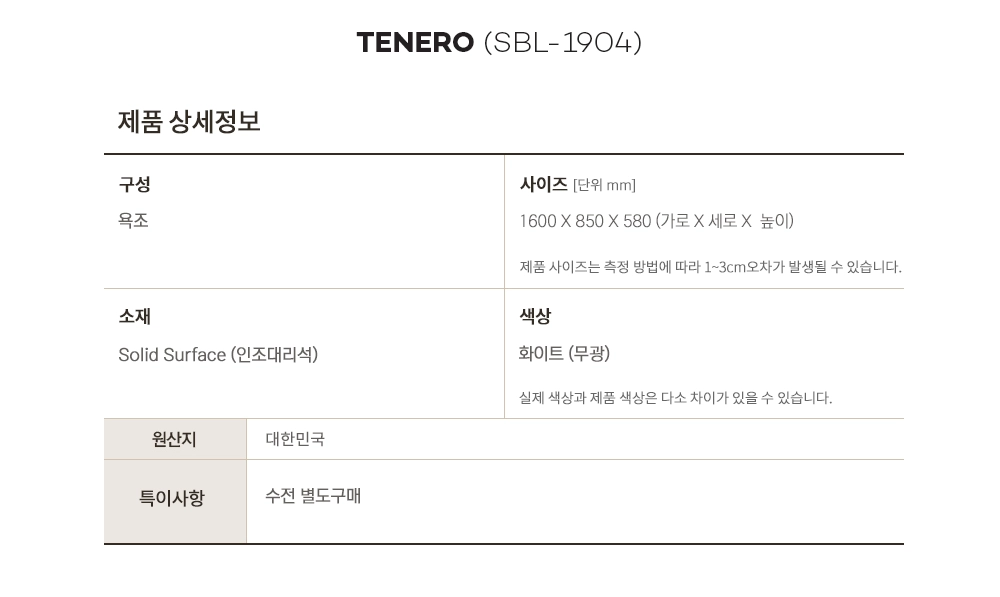Click the 제품 상세정보 heading

click(x=189, y=122)
